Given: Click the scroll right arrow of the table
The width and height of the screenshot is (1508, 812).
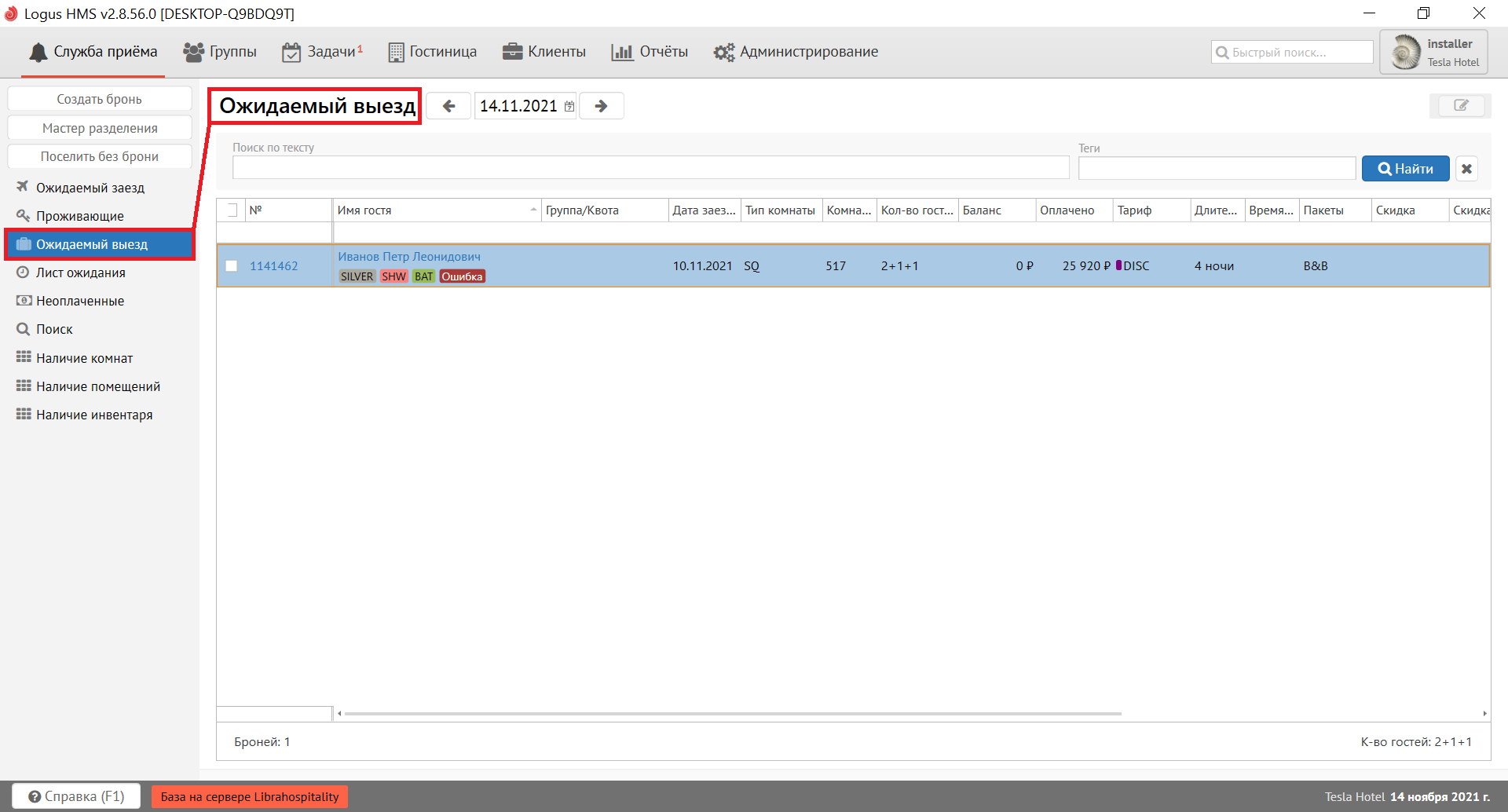Looking at the screenshot, I should pos(1484,714).
